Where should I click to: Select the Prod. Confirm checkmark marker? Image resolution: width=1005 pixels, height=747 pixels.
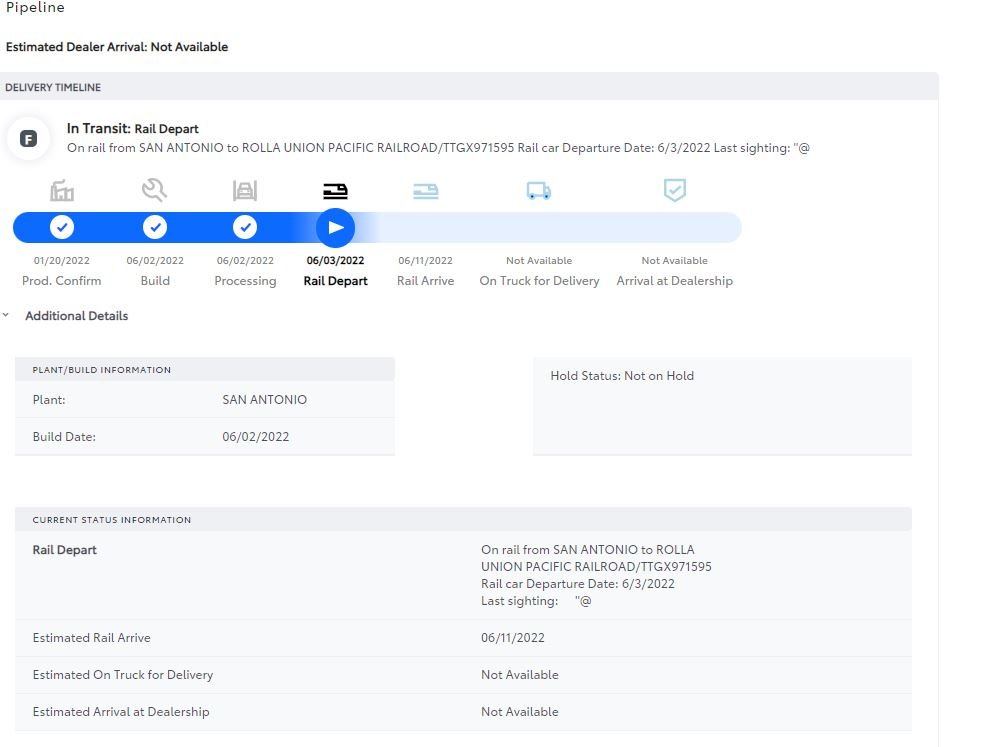tap(62, 227)
